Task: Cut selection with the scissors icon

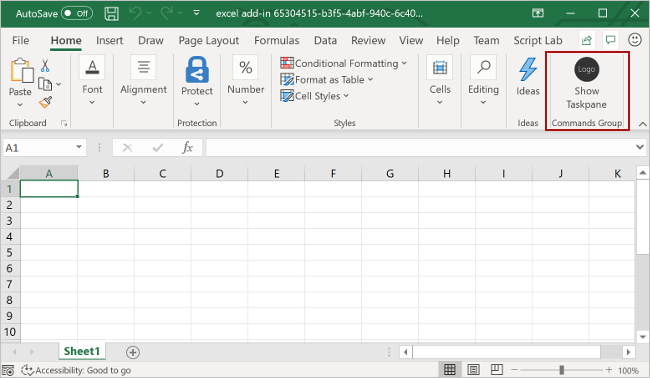Action: click(45, 65)
